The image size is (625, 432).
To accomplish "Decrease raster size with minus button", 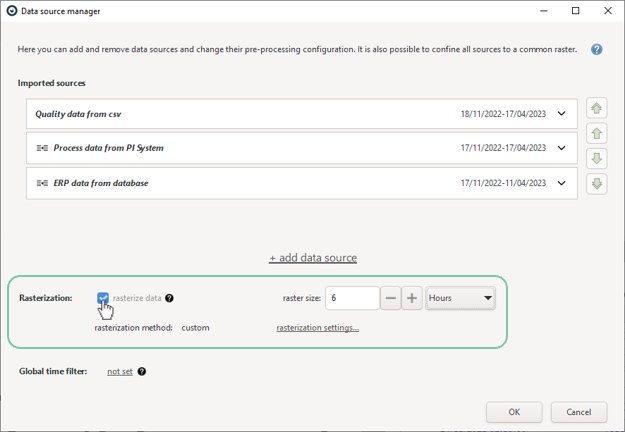I will [391, 298].
